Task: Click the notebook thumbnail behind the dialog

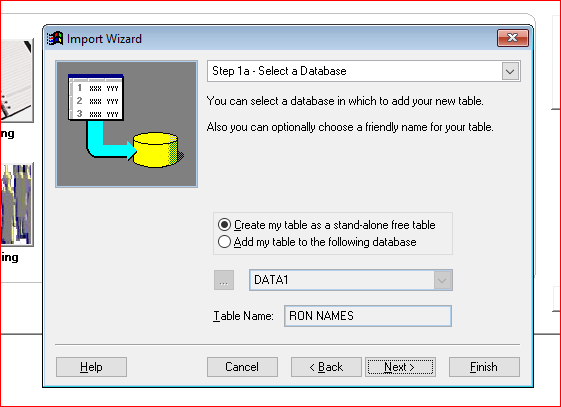Action: pos(16,80)
